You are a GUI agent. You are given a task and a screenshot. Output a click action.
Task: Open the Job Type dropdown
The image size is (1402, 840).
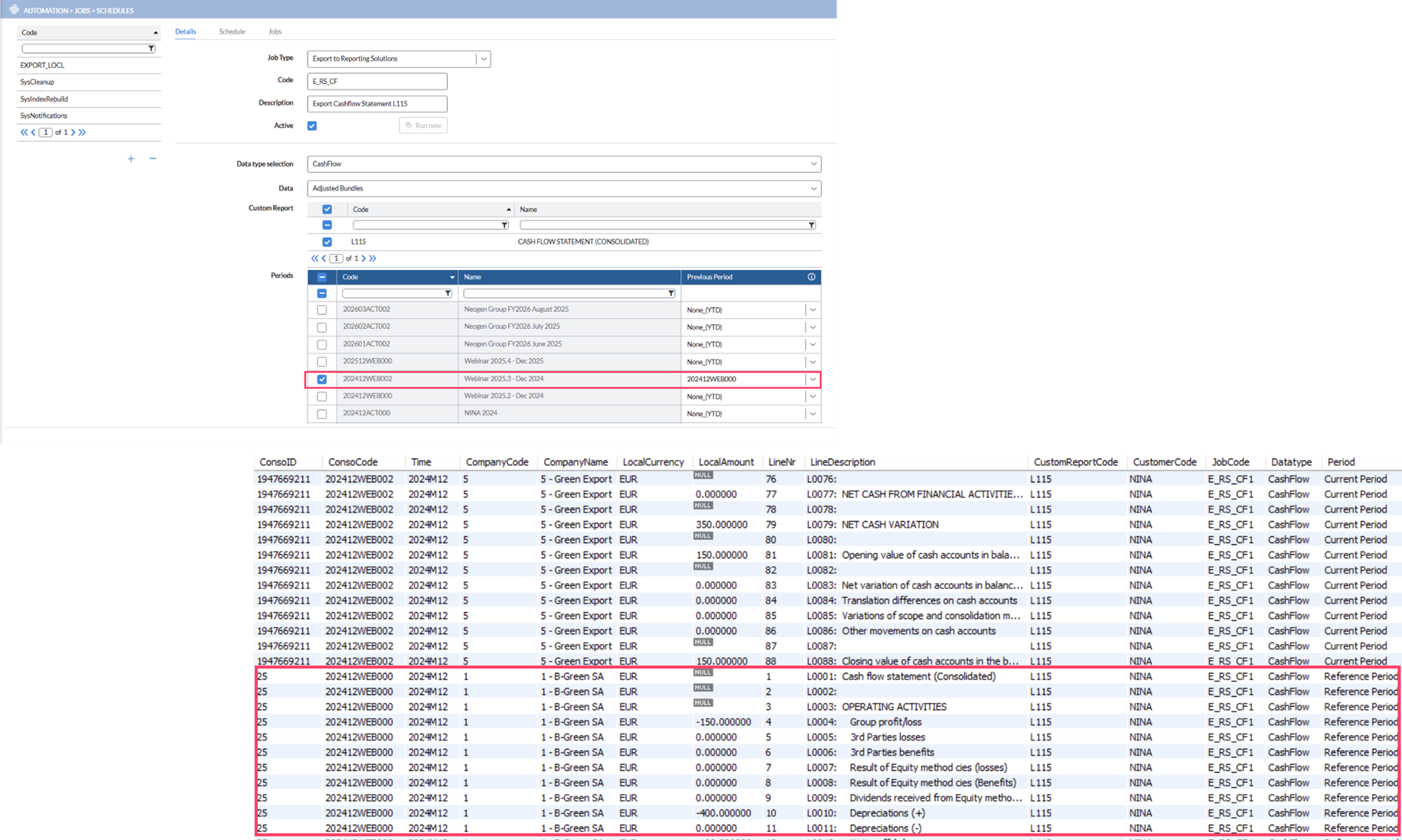tap(483, 59)
